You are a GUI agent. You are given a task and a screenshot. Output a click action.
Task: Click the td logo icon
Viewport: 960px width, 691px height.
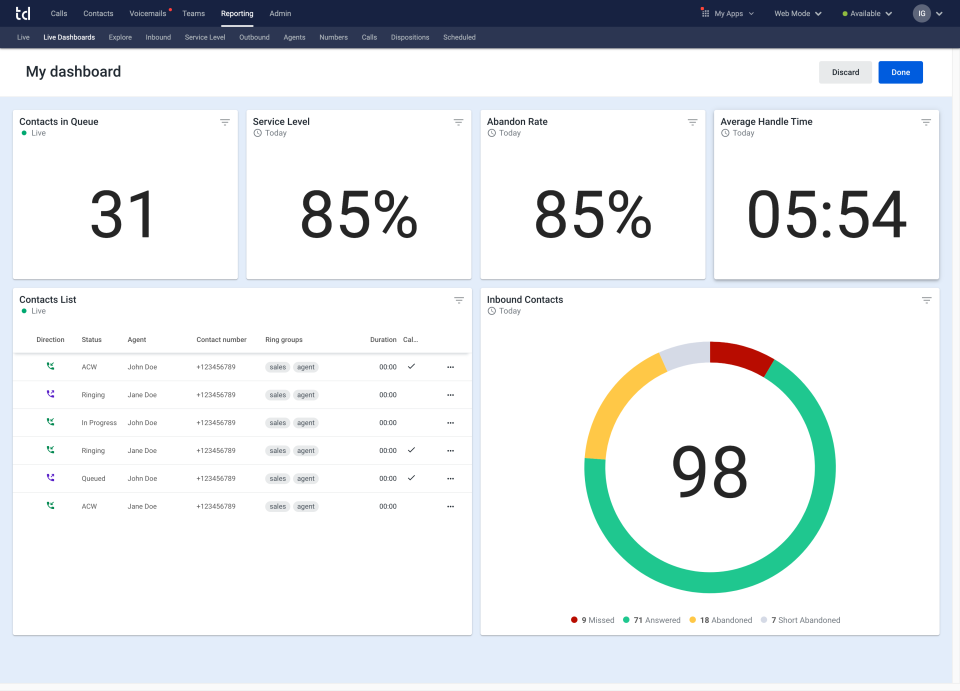coord(22,13)
